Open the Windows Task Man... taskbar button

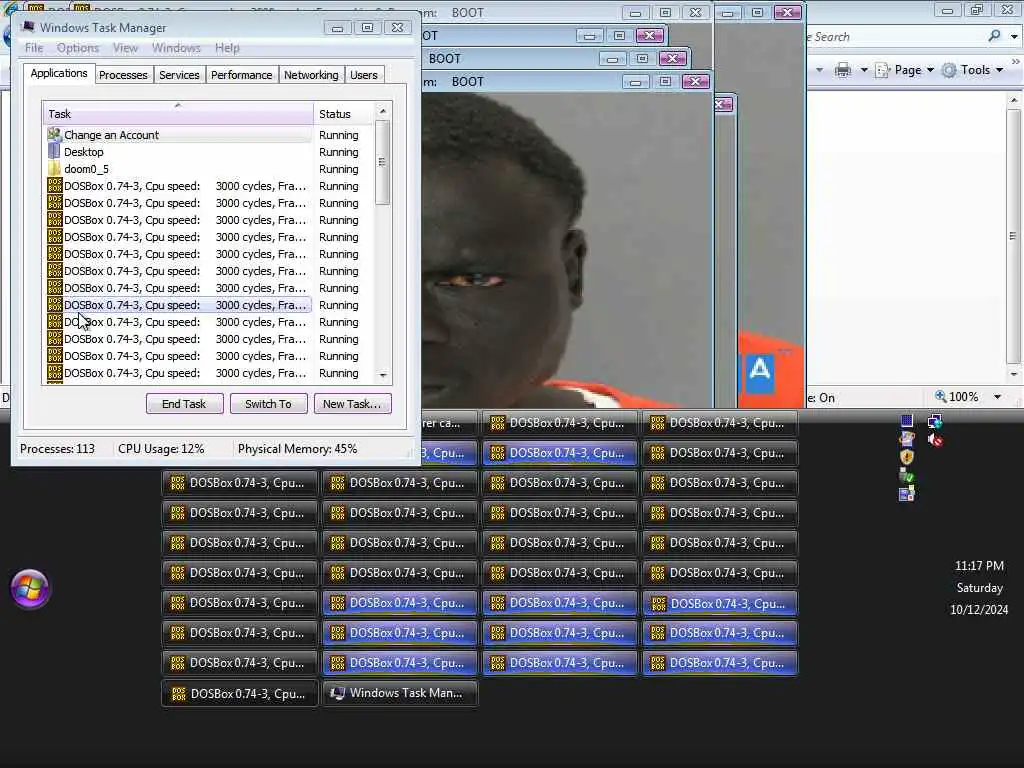point(400,693)
